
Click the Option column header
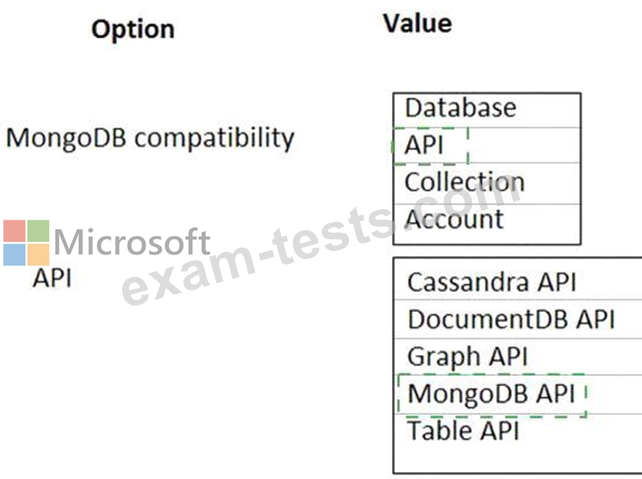[133, 29]
